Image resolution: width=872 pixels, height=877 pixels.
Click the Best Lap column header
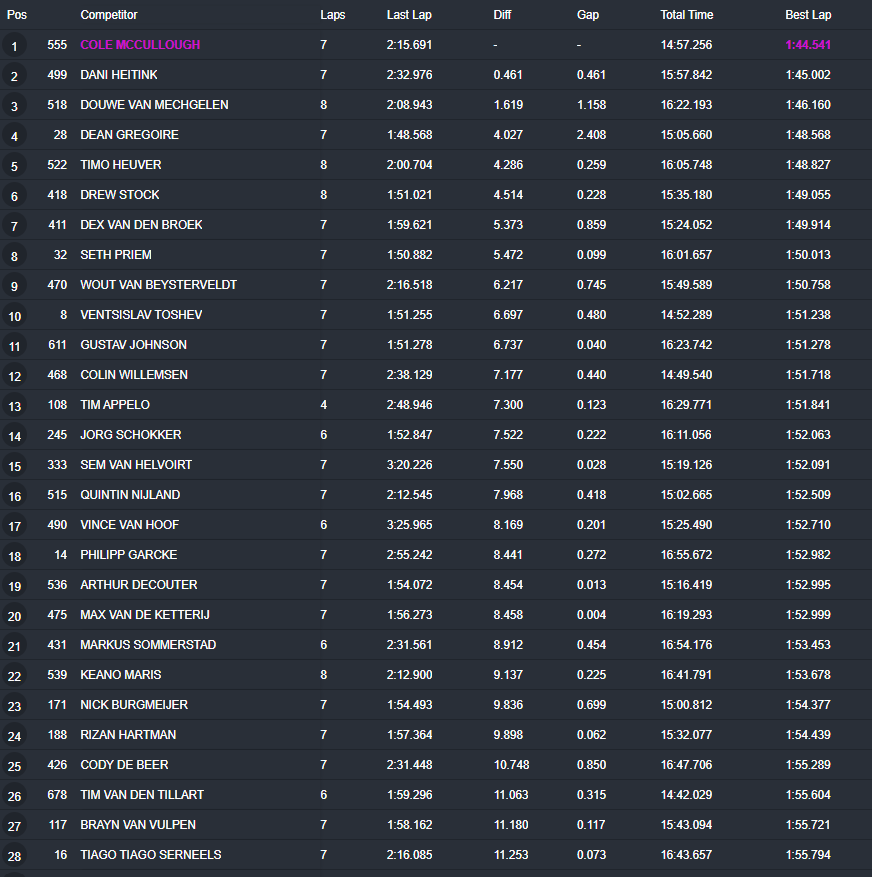point(808,15)
